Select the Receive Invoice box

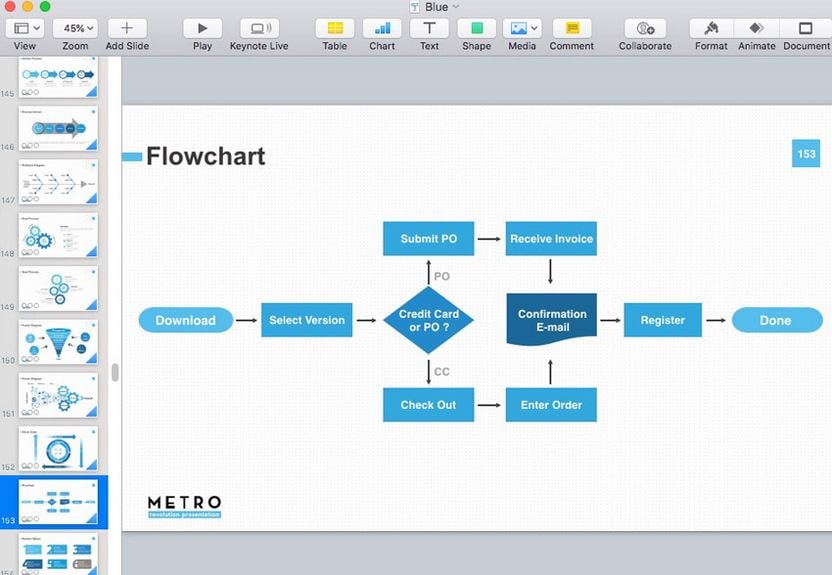click(x=551, y=239)
